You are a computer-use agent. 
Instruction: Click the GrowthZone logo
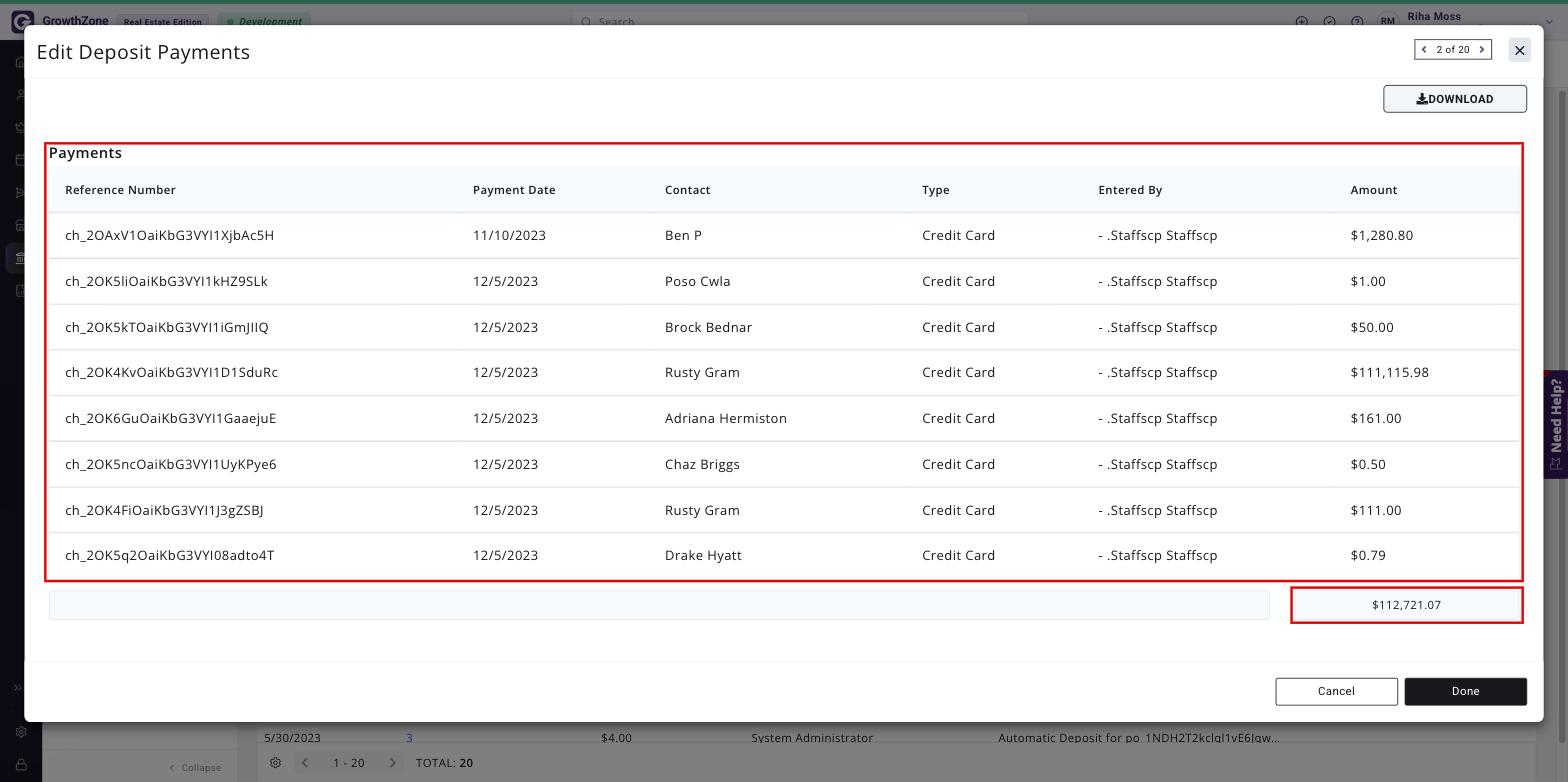click(60, 21)
